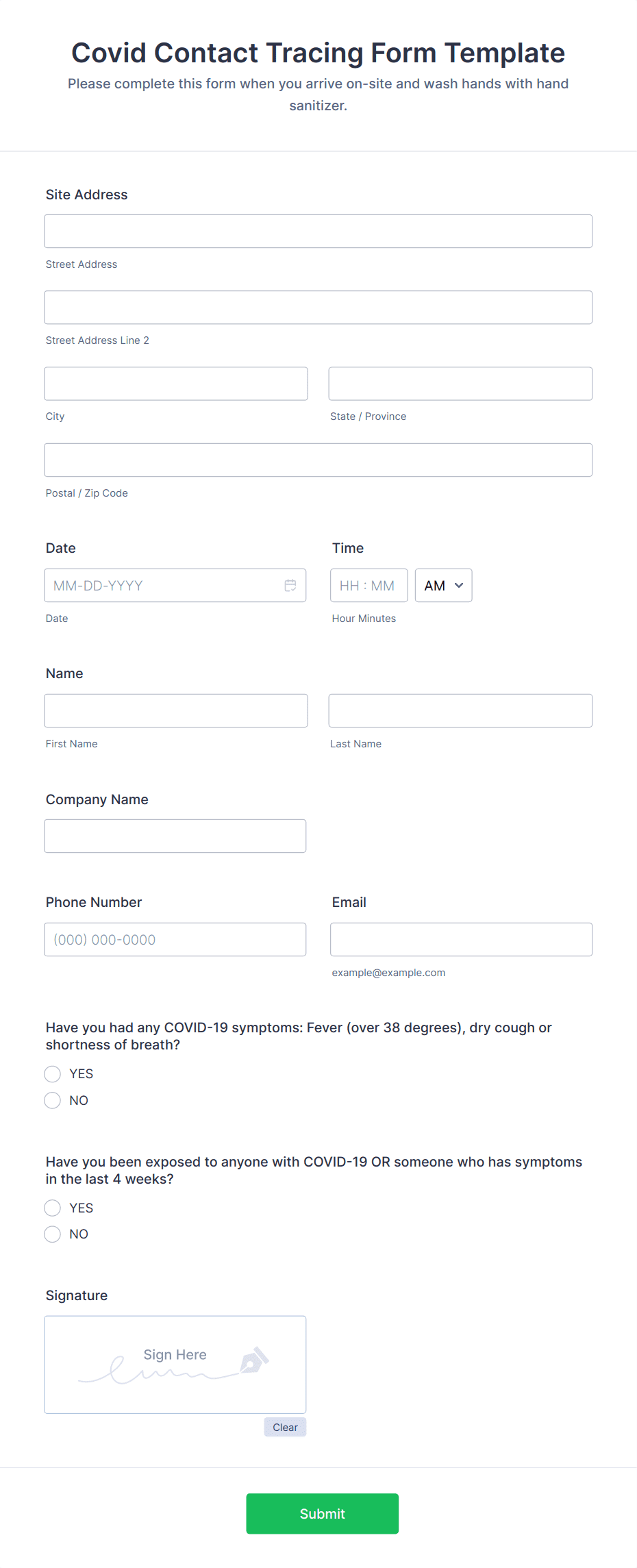Focus the First Name field
This screenshot has width=637, height=1568.
(176, 711)
